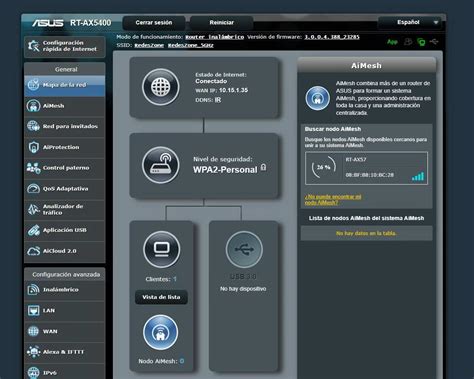Click the Internet status globe icon

[161, 87]
